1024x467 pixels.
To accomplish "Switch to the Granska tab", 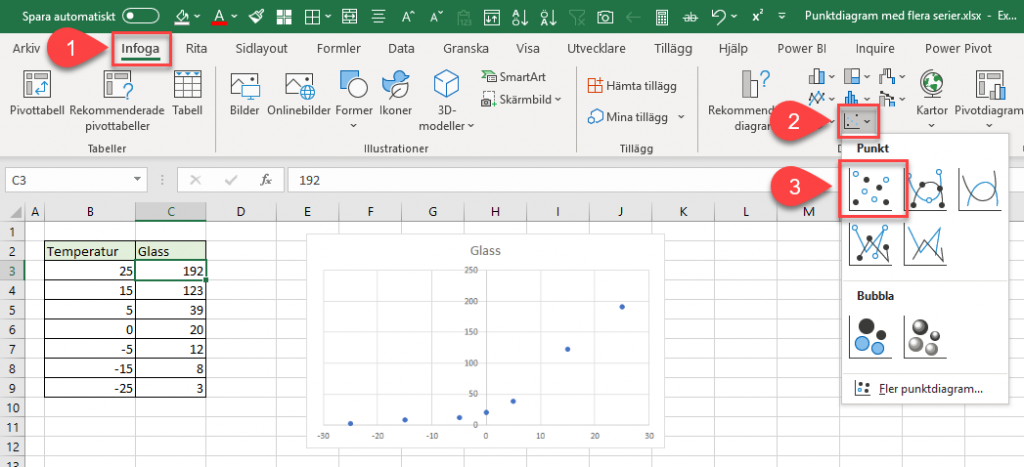I will pos(466,48).
